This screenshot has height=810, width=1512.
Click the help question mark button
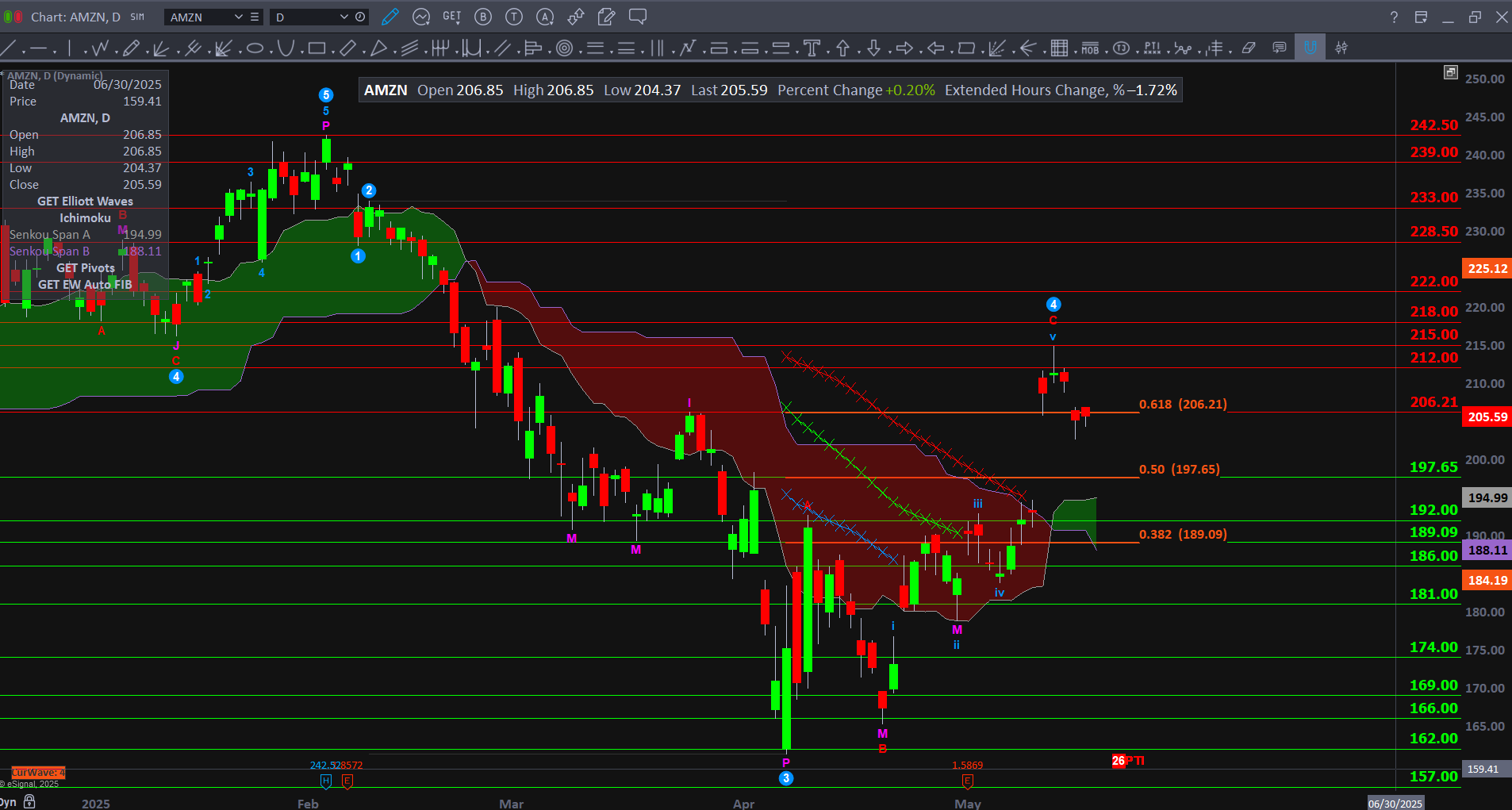click(x=1394, y=17)
